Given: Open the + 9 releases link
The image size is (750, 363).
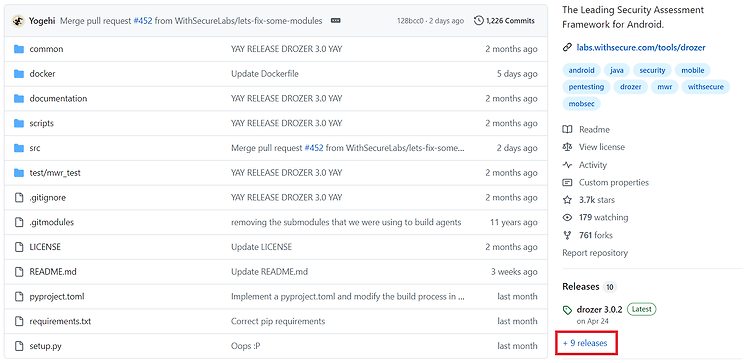Looking at the screenshot, I should click(585, 343).
